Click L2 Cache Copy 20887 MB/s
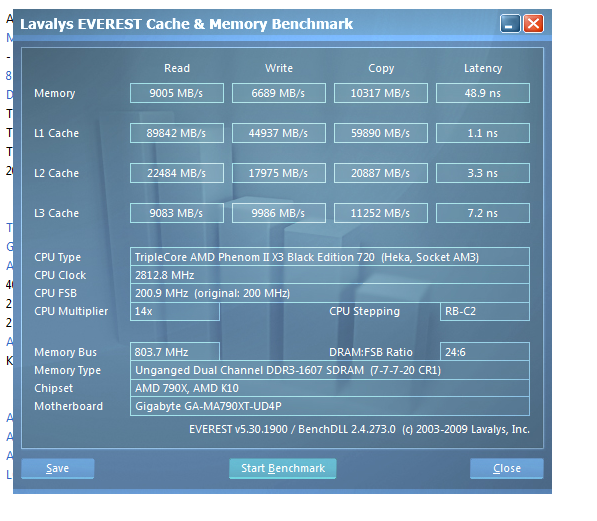 point(381,173)
